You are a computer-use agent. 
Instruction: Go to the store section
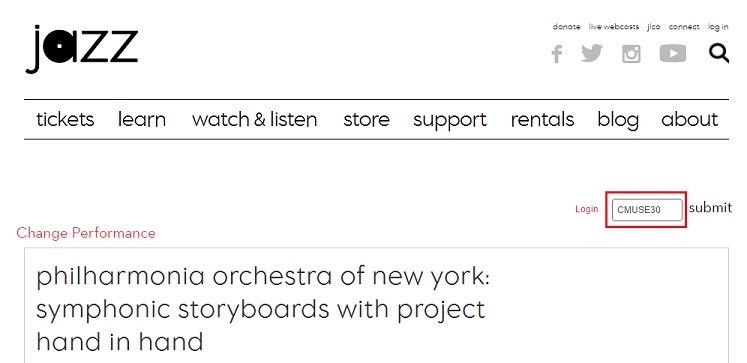click(x=366, y=120)
